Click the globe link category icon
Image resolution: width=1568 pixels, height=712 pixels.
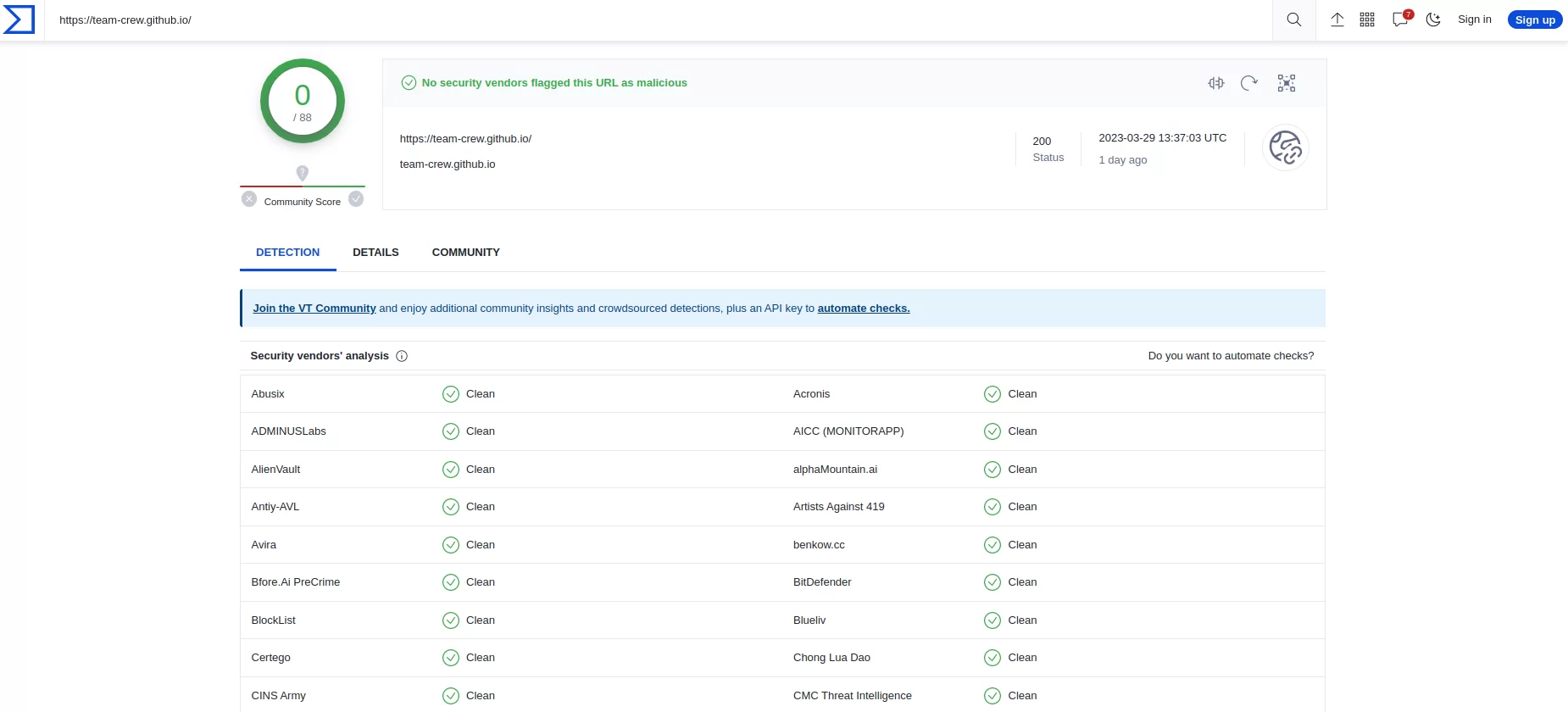[1286, 147]
